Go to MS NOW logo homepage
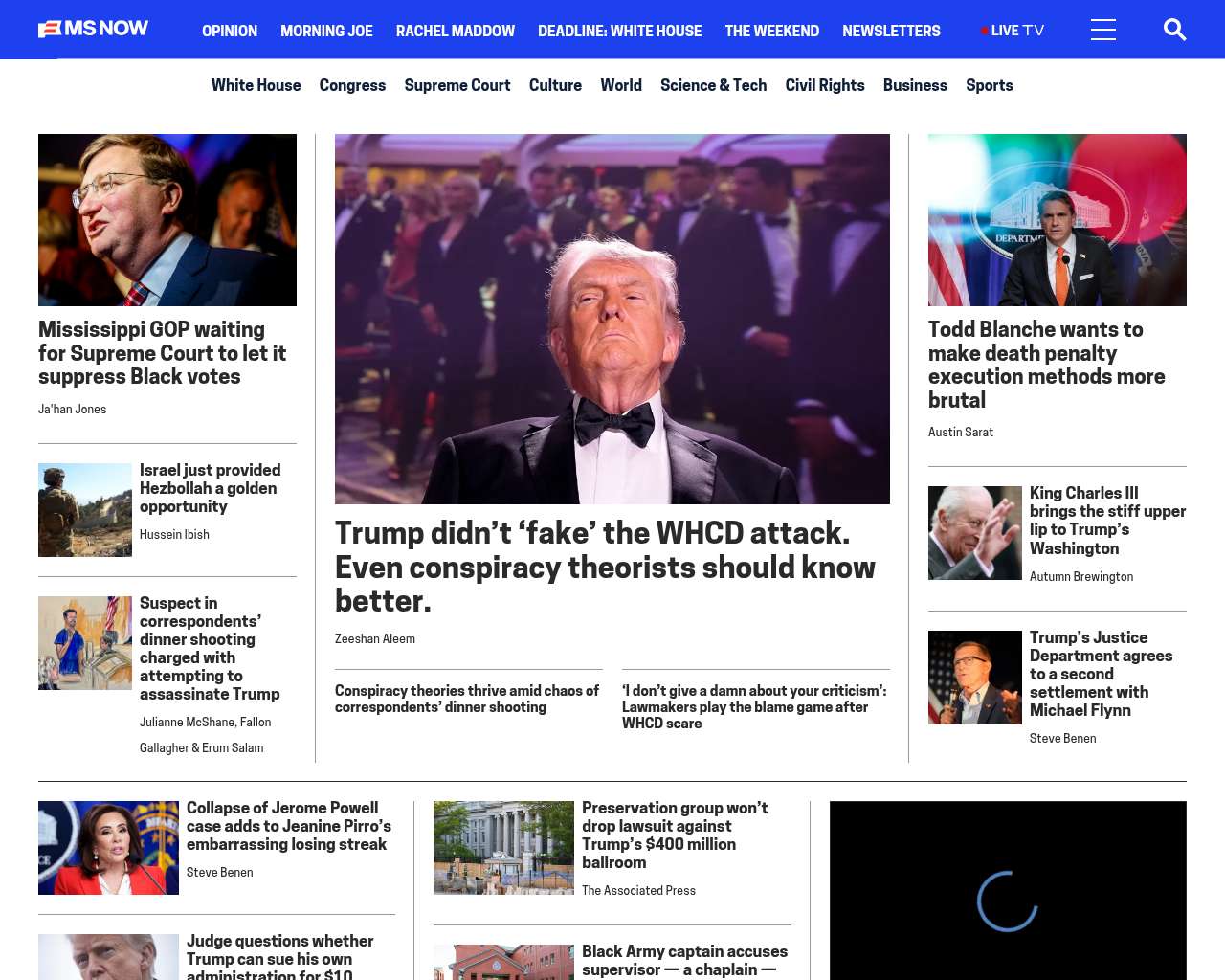The height and width of the screenshot is (980, 1225). click(x=94, y=29)
